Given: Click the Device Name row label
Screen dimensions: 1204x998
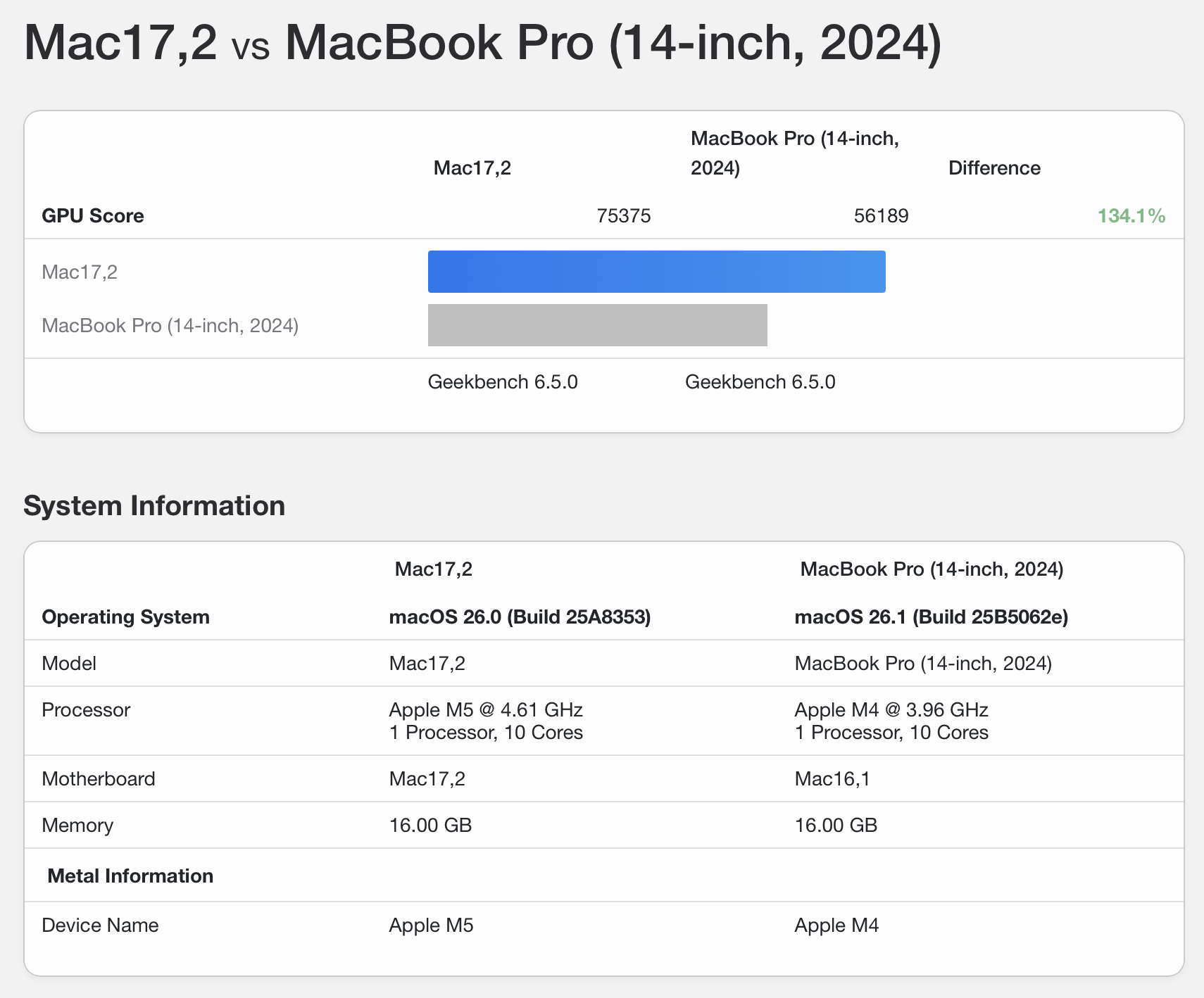Looking at the screenshot, I should coord(100,925).
